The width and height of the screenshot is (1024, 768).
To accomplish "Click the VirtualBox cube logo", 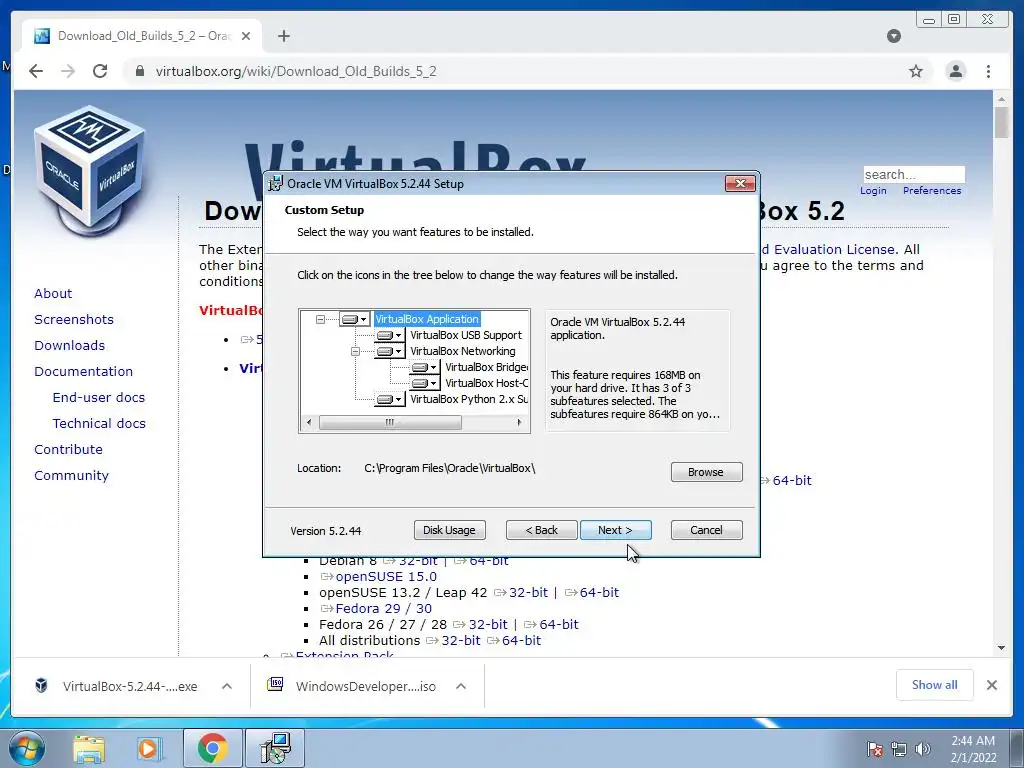I will 89,171.
